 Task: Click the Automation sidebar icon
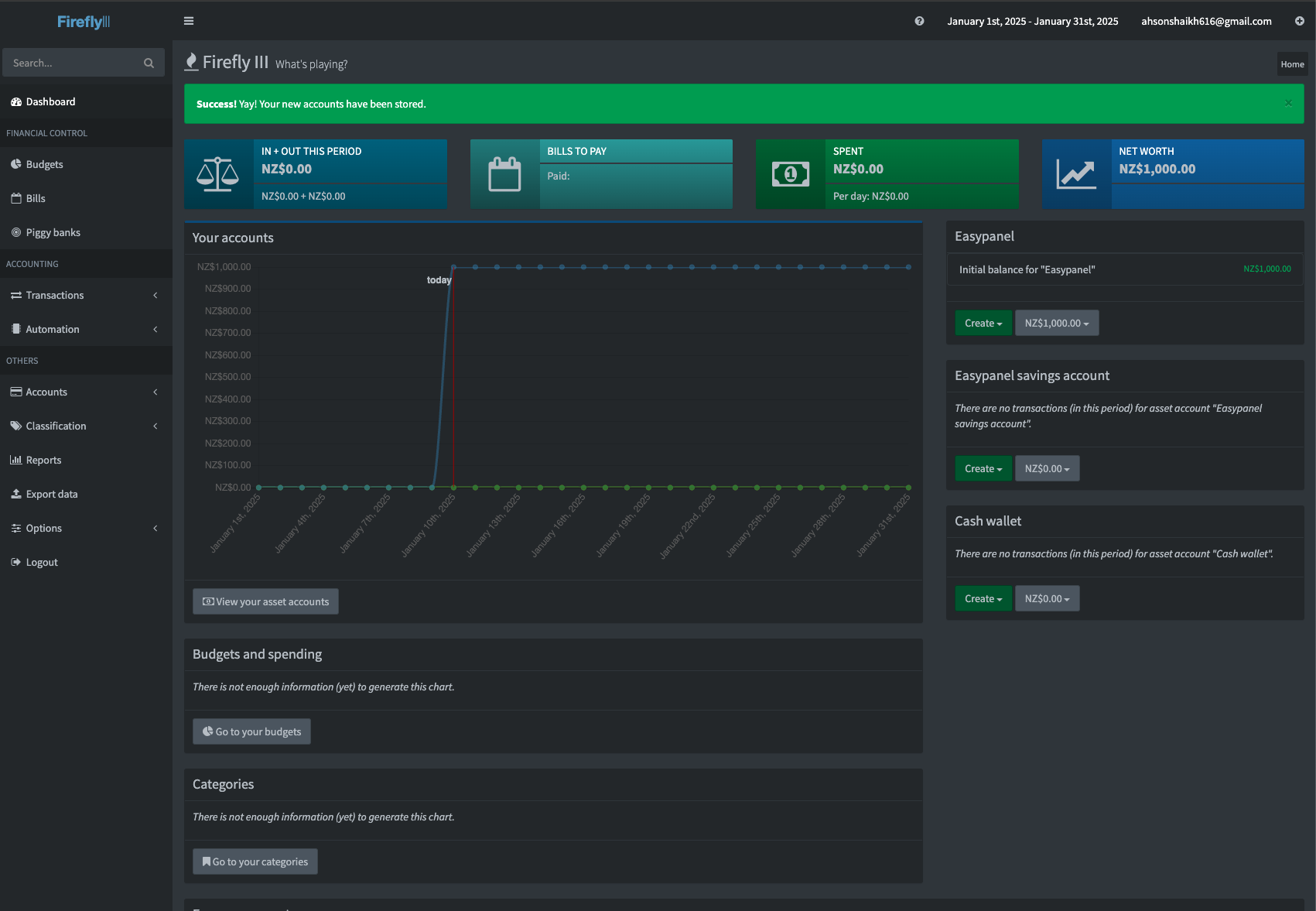pyautogui.click(x=16, y=329)
